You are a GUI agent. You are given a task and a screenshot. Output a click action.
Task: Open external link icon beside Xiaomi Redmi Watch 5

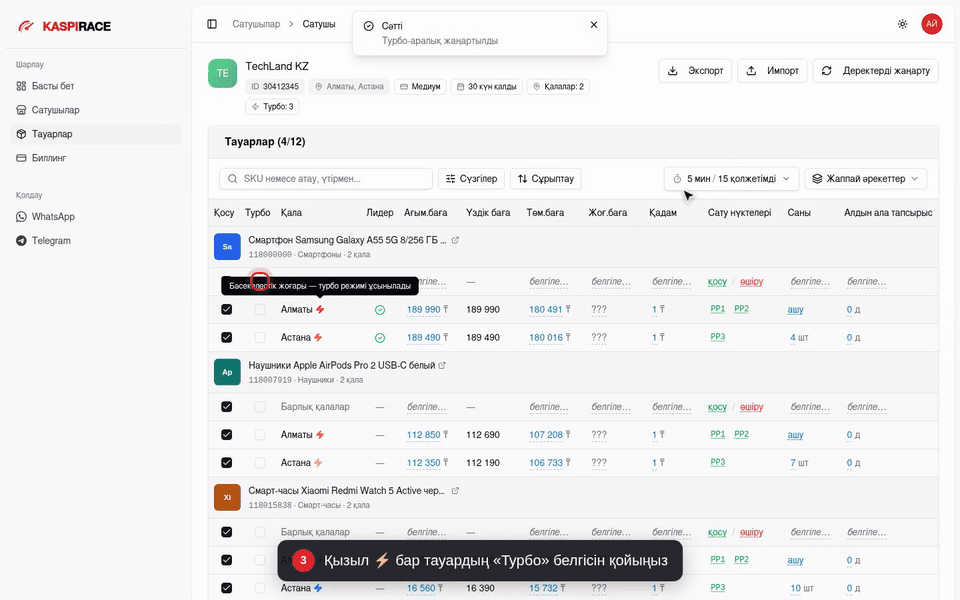(x=455, y=491)
